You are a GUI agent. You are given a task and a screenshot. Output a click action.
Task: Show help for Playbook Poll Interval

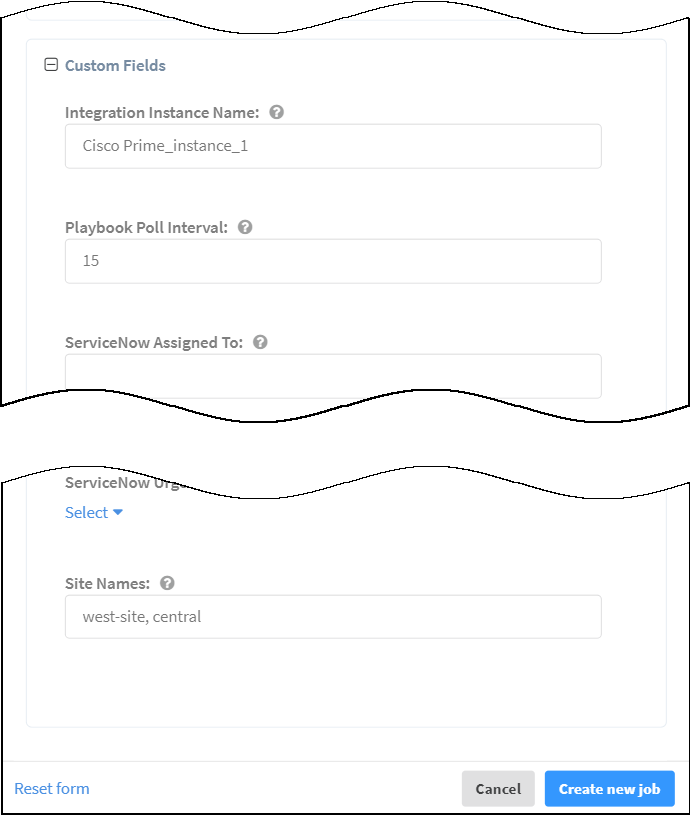click(245, 227)
